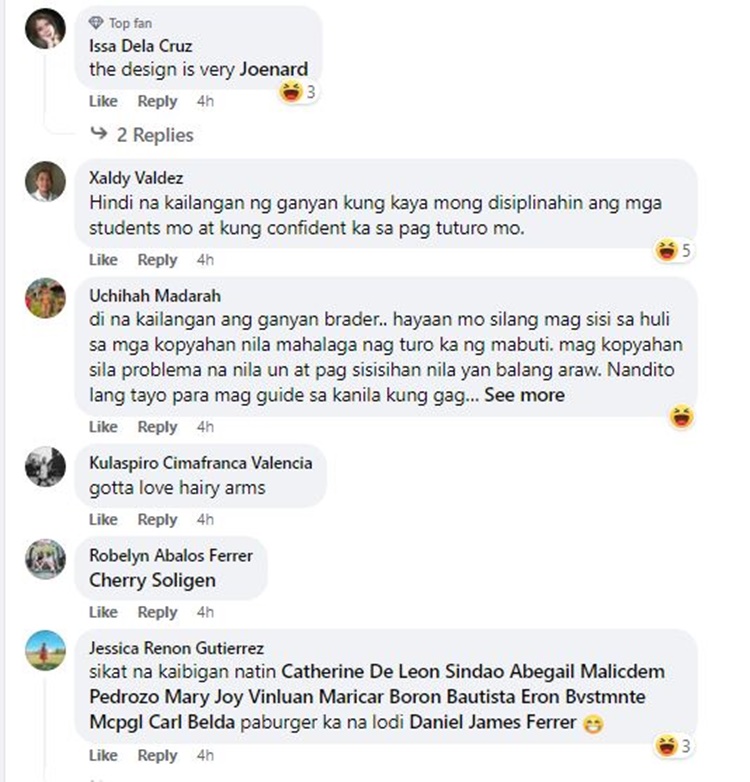Open the tagged Joenard profile link
Viewport: 750px width, 782px height.
click(x=274, y=69)
